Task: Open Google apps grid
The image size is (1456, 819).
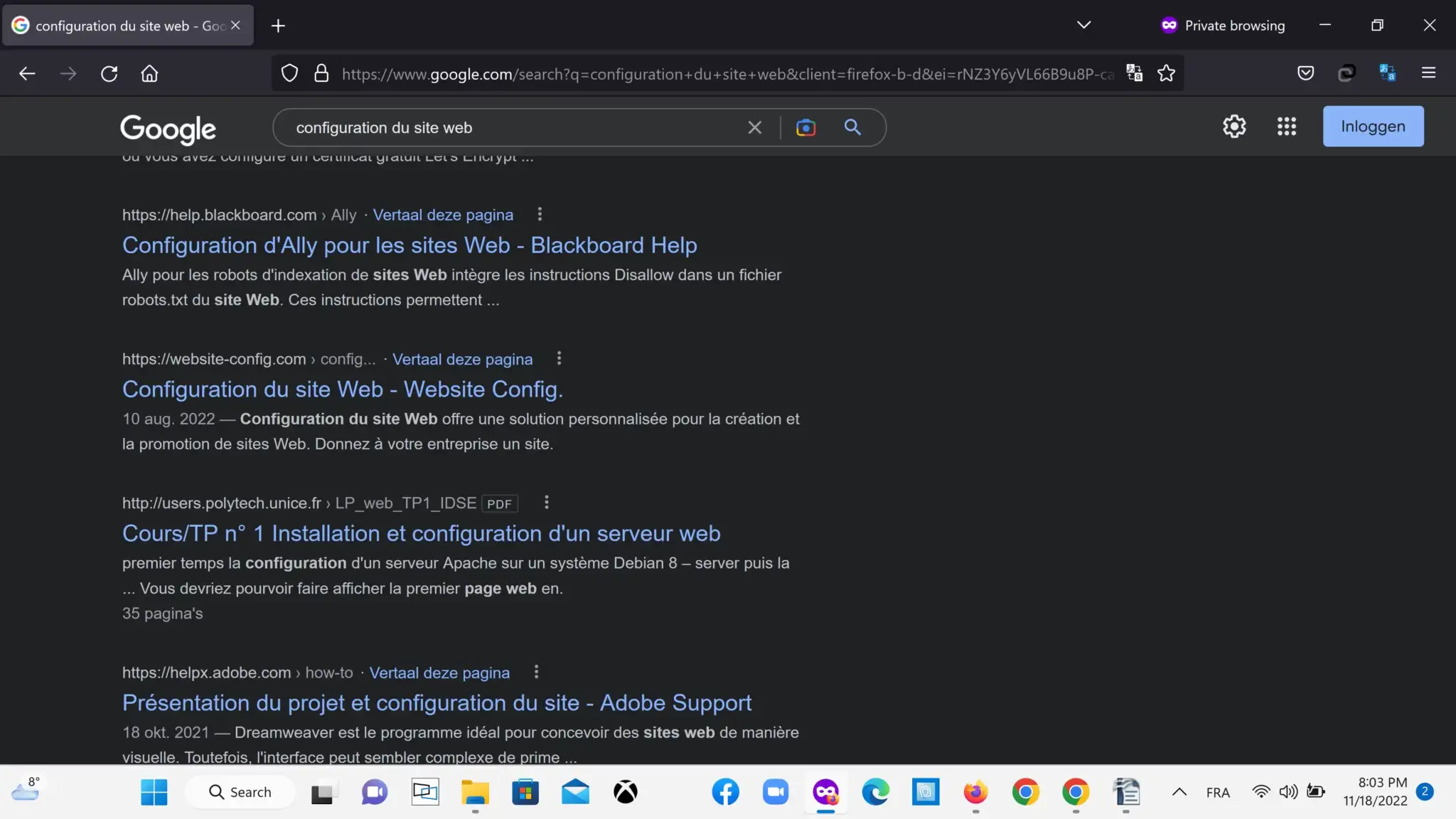Action: [x=1286, y=127]
